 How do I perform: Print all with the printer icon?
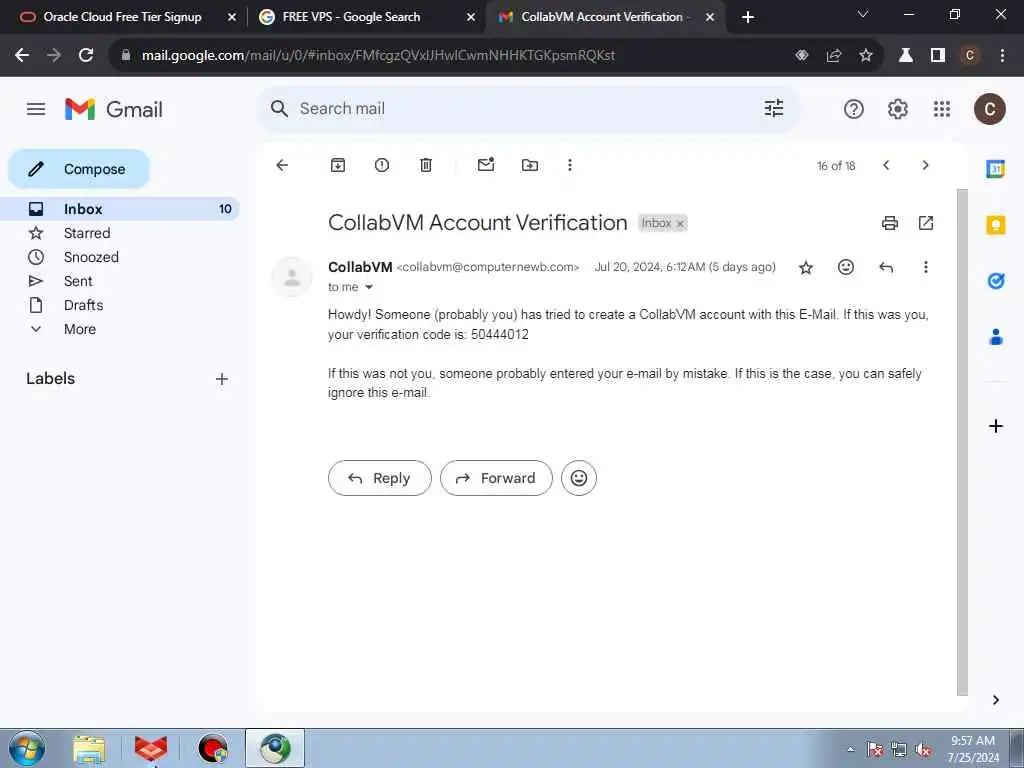(x=889, y=223)
